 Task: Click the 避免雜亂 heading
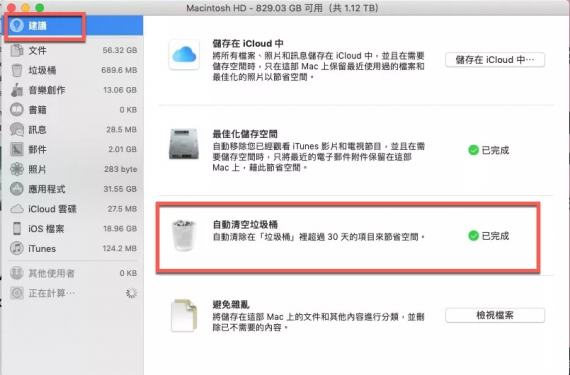pyautogui.click(x=231, y=305)
